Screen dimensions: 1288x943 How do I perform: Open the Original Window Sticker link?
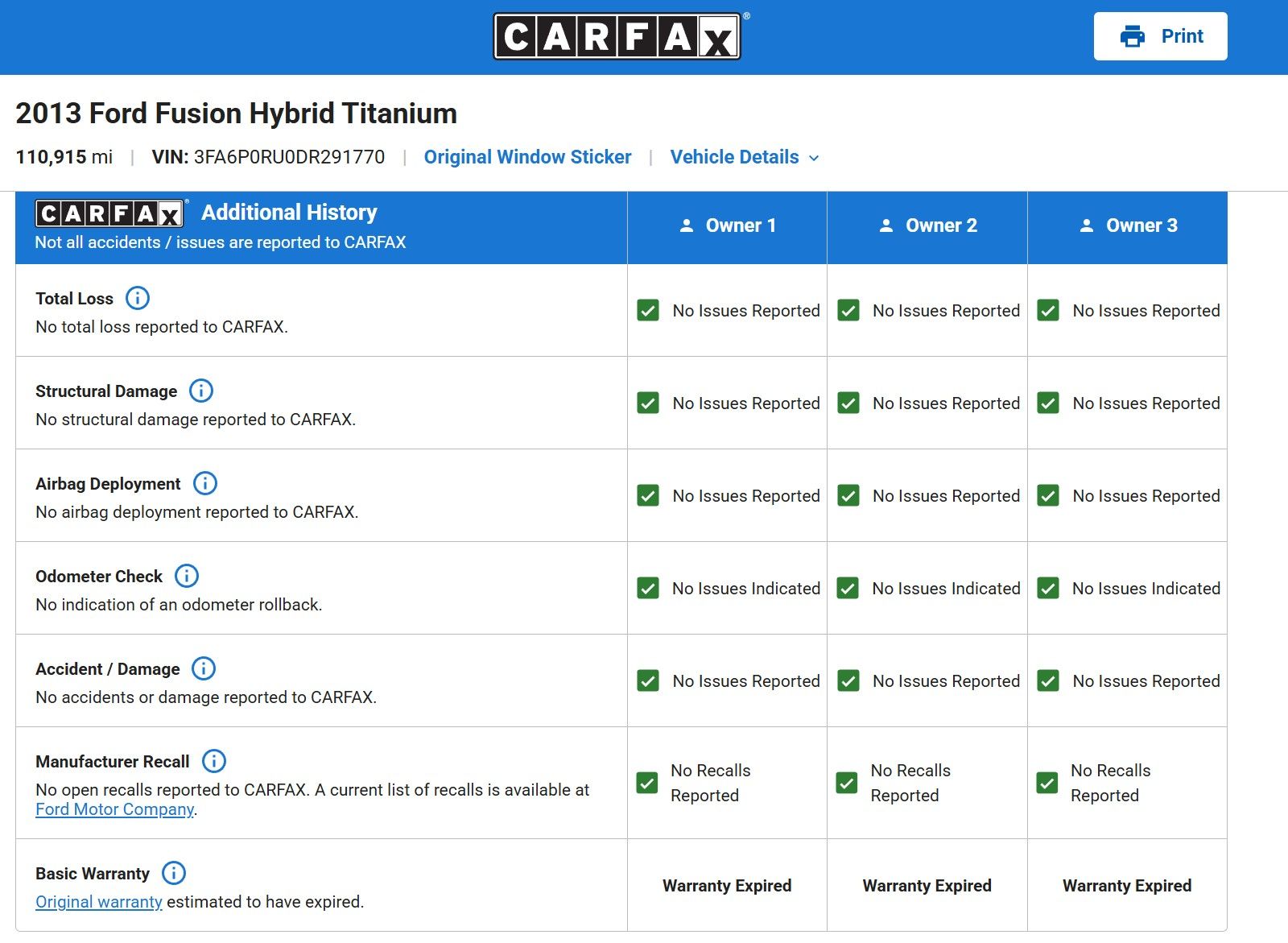tap(527, 157)
